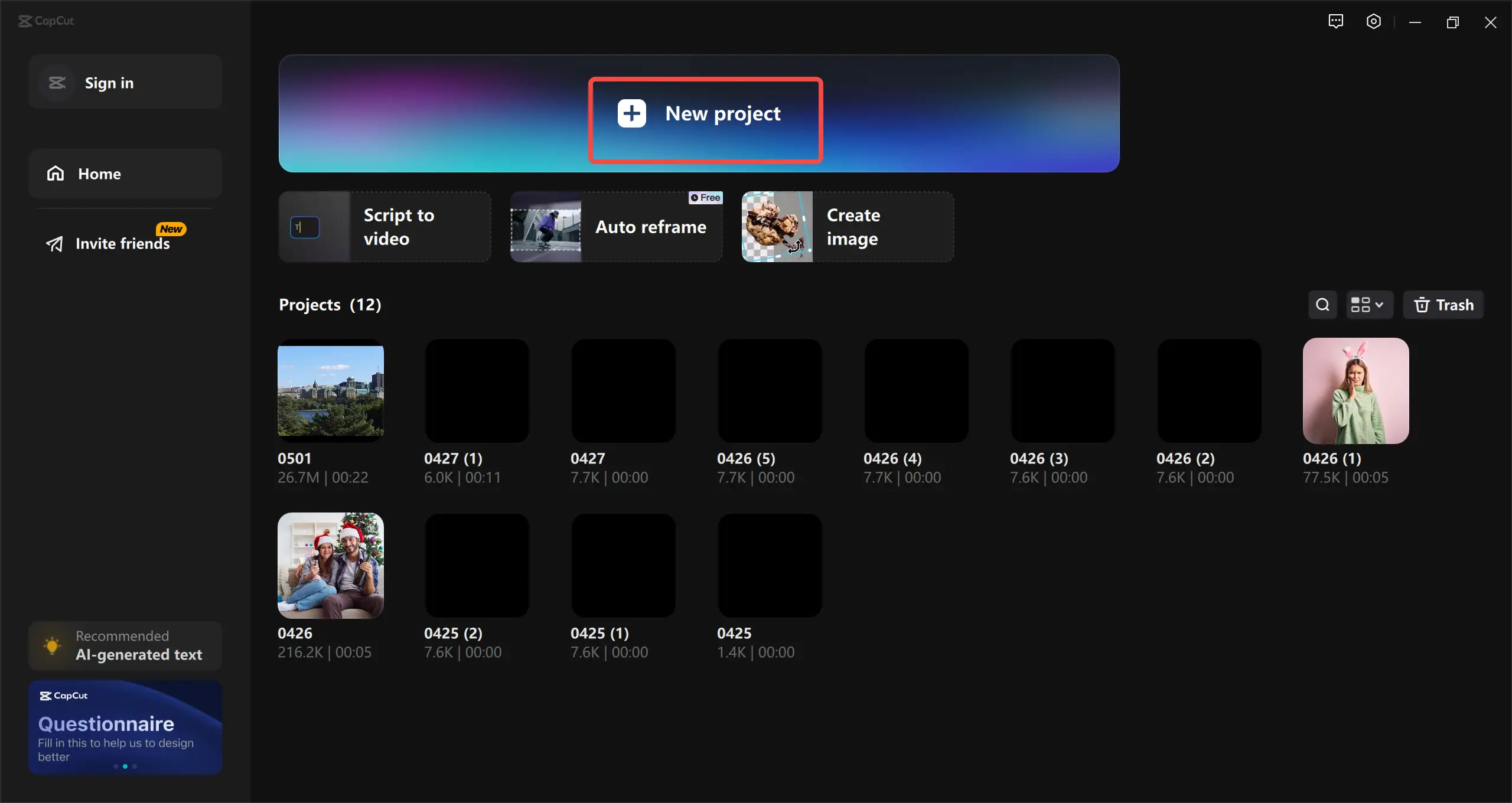Screen dimensions: 1512x803
Task: Click the Invite friends paper plane icon
Action: click(x=54, y=244)
